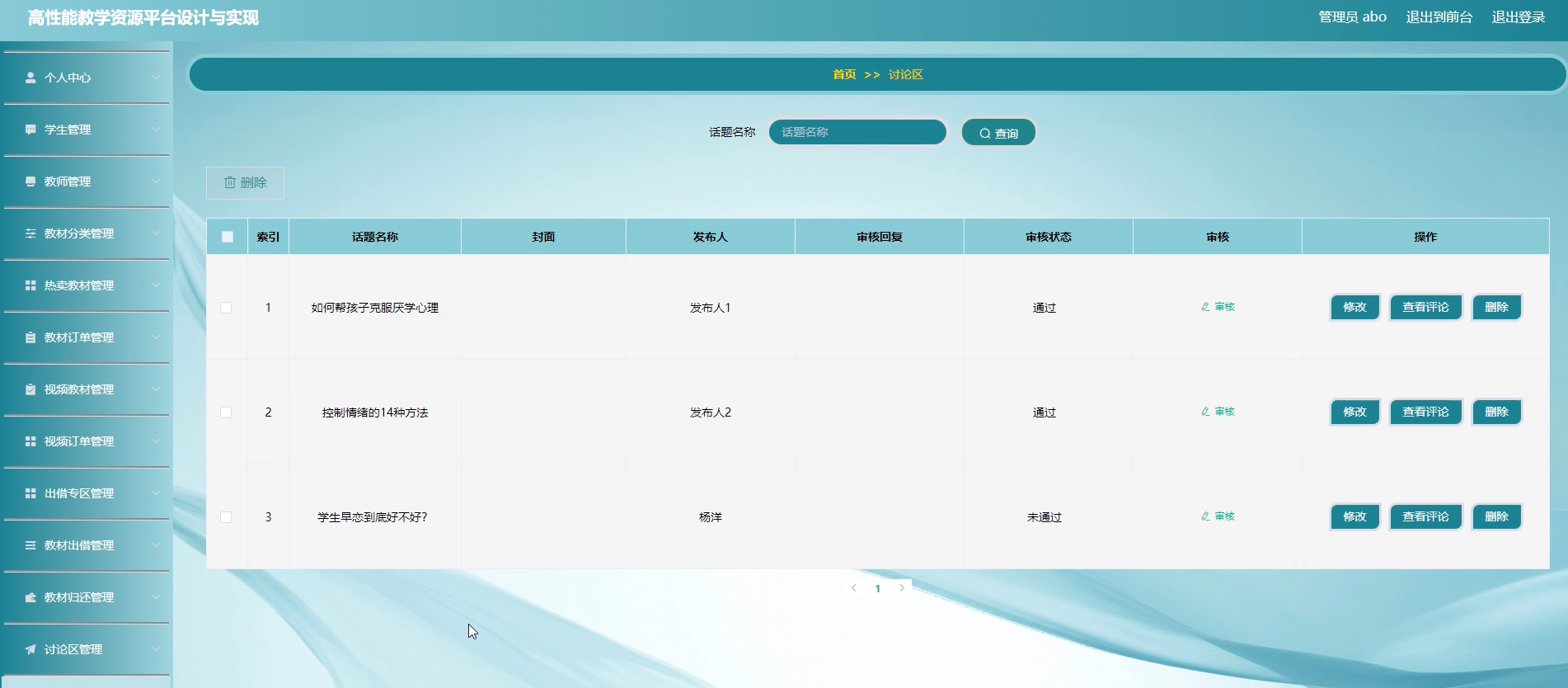Check the box for 控制情绪的14种方法 row

[x=226, y=412]
